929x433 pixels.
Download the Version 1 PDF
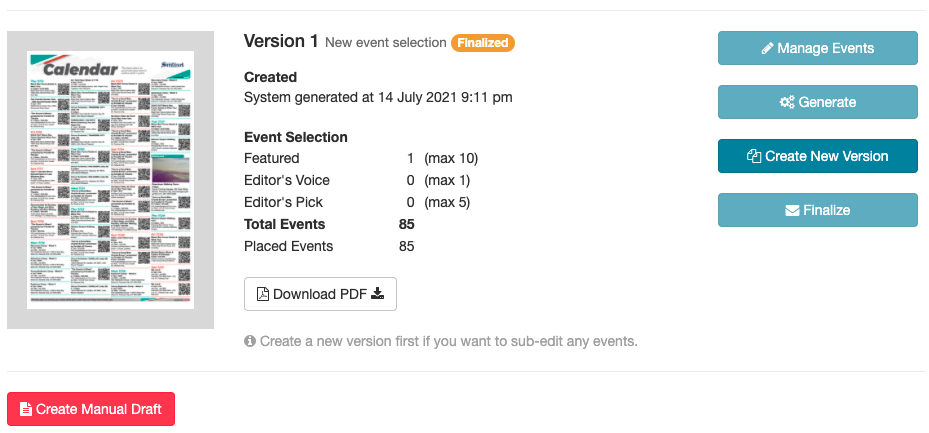click(x=321, y=294)
